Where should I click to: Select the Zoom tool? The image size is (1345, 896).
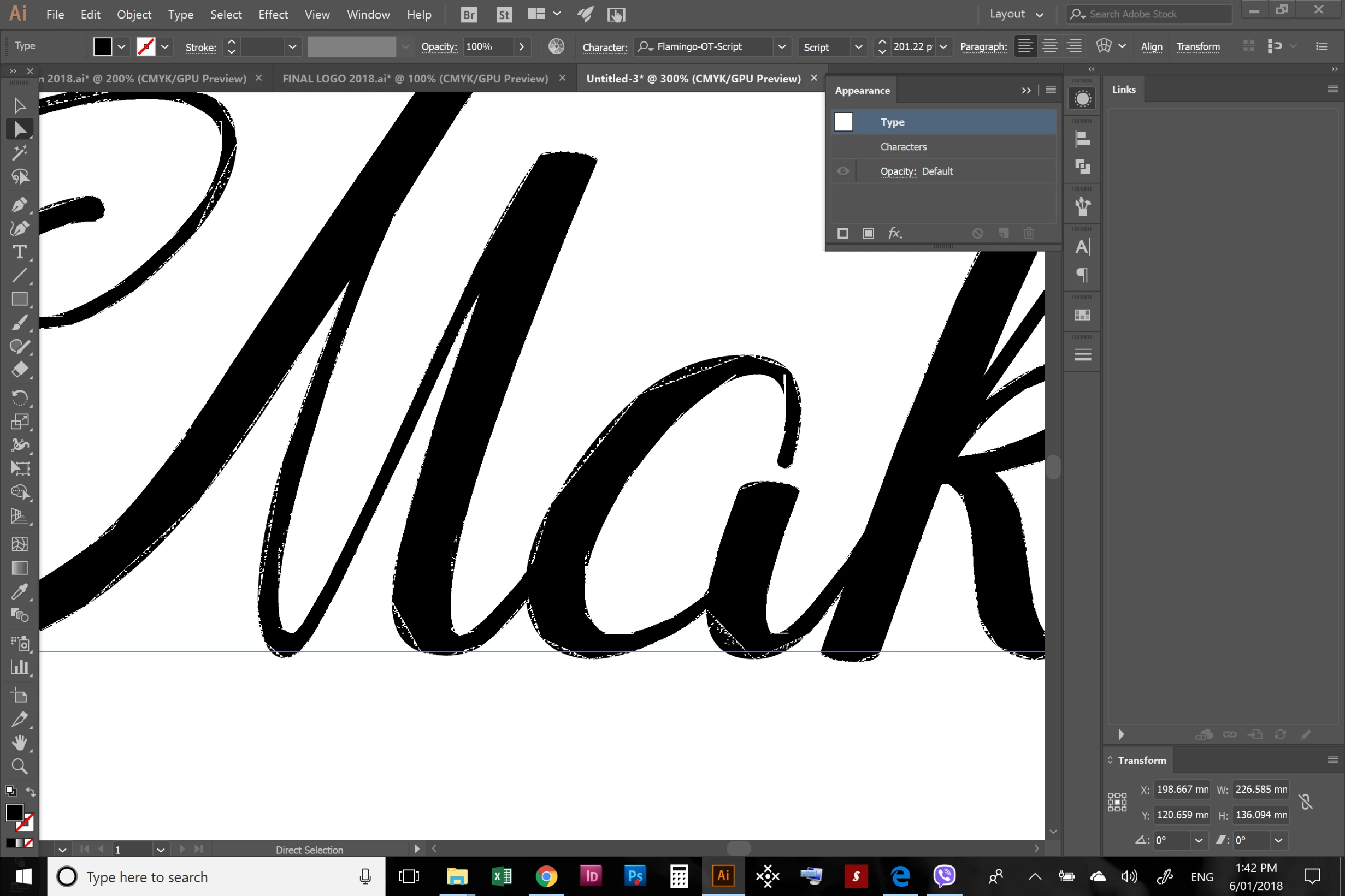tap(19, 766)
